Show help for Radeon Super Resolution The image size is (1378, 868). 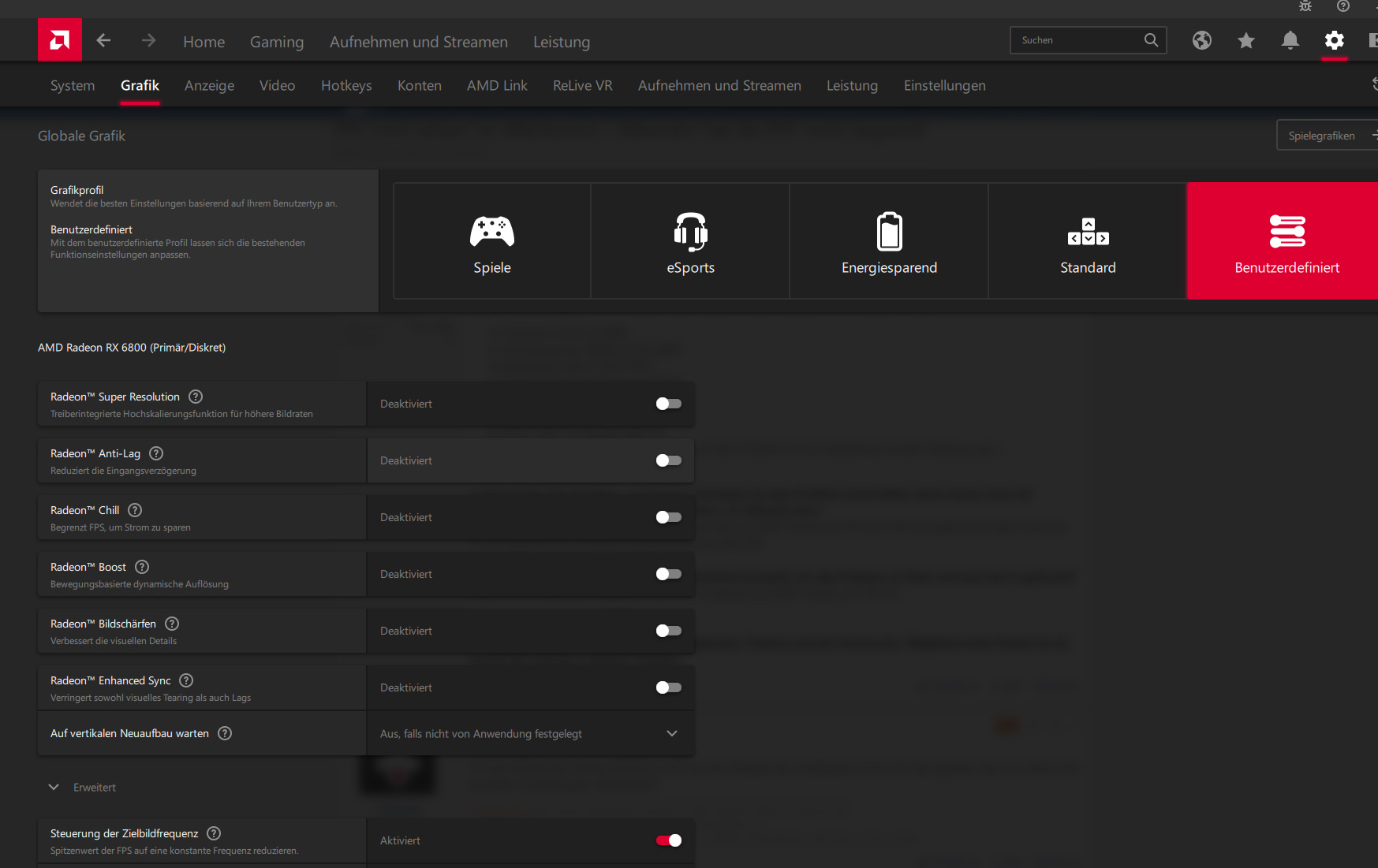pos(196,397)
